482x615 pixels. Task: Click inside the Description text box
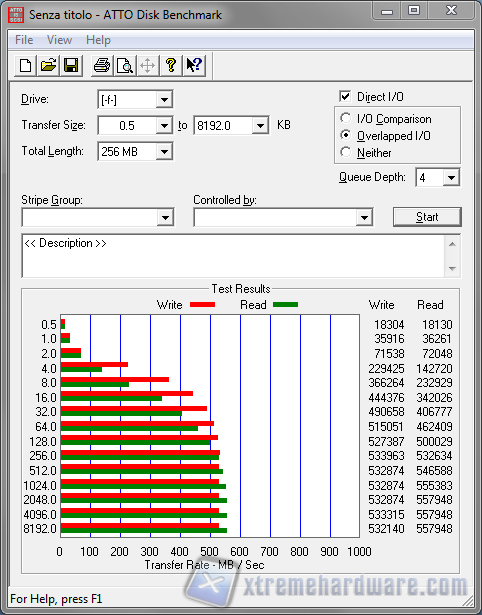click(234, 256)
